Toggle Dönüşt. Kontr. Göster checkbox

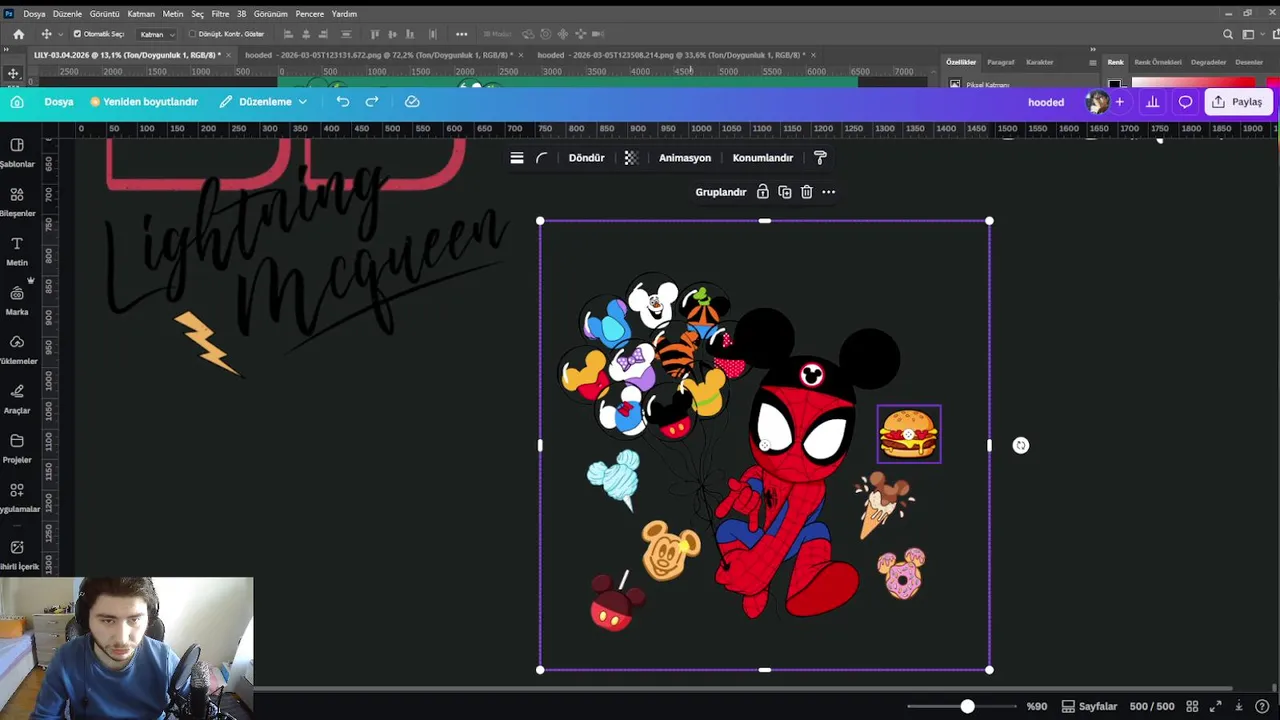pyautogui.click(x=192, y=34)
